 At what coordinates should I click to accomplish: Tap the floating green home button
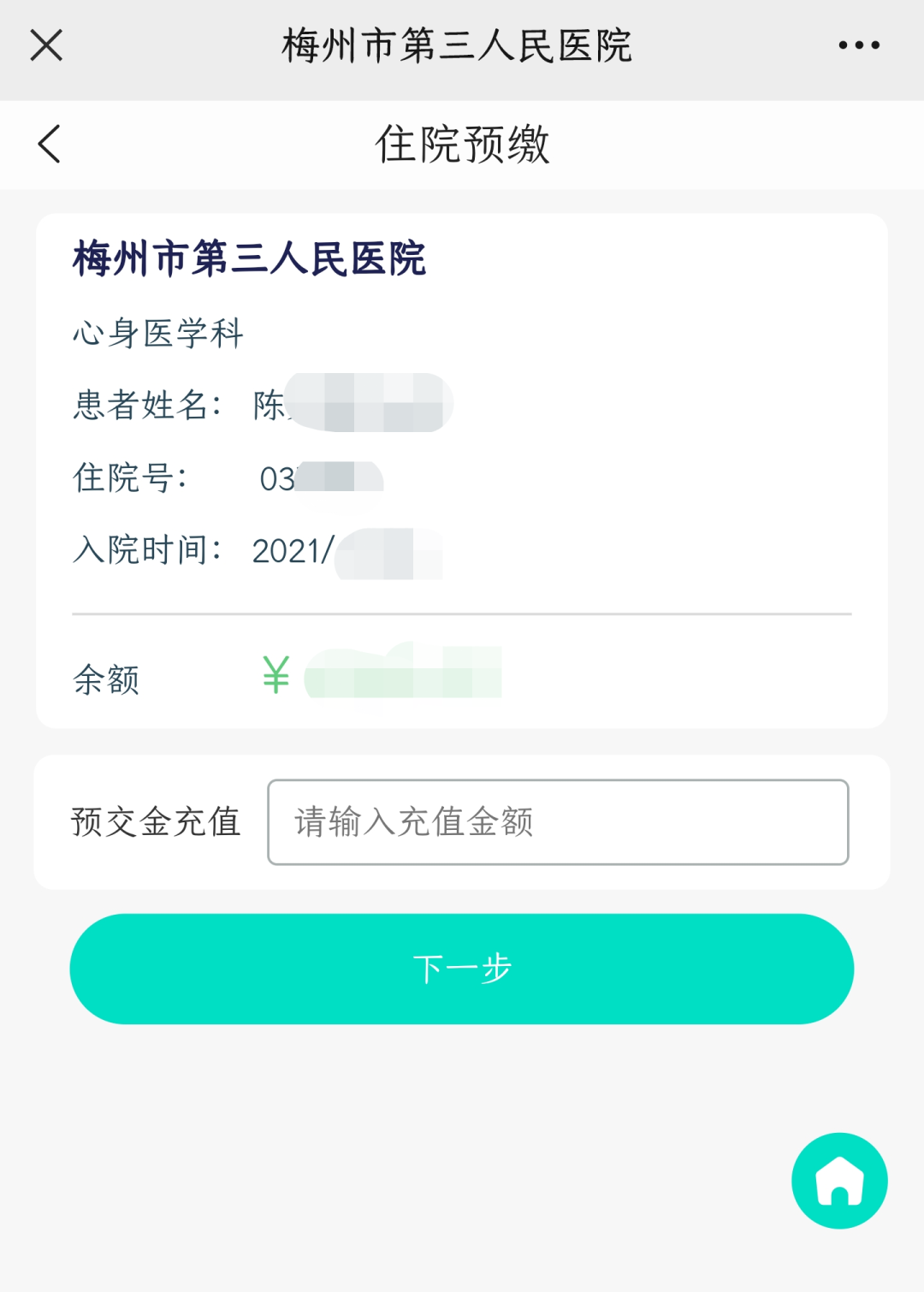(x=839, y=1181)
